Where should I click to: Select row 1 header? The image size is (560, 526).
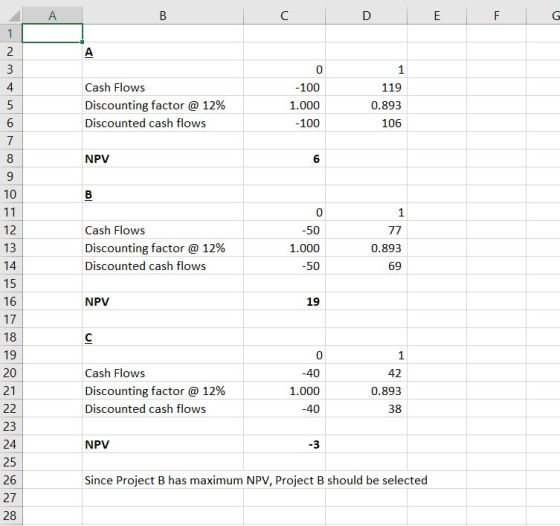(11, 34)
